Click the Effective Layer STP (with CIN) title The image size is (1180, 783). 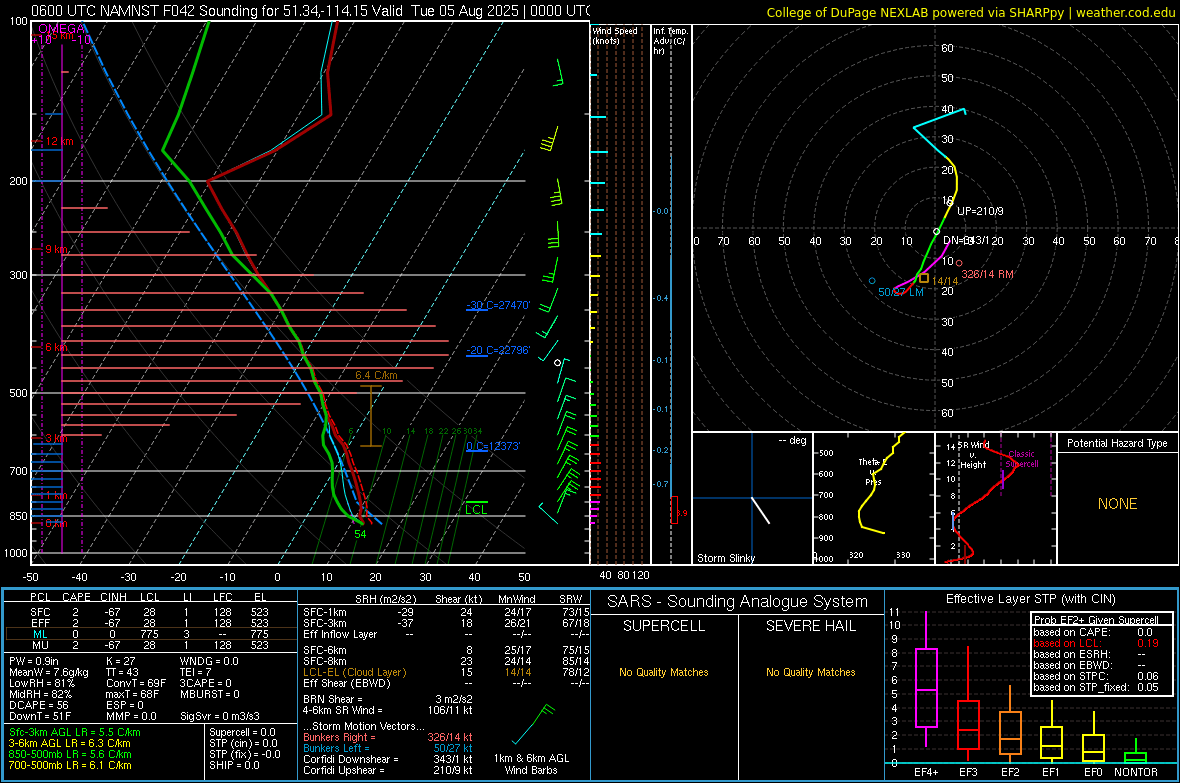[1031, 599]
